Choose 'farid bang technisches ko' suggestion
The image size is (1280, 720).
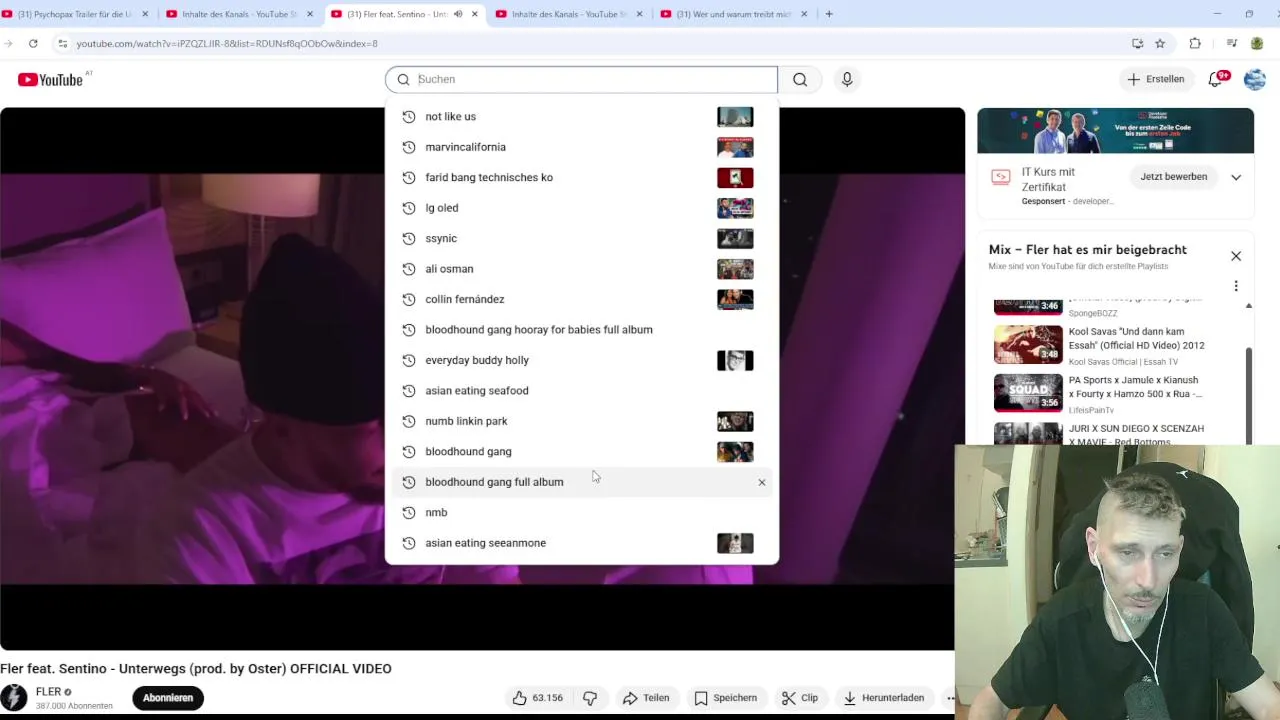(581, 178)
